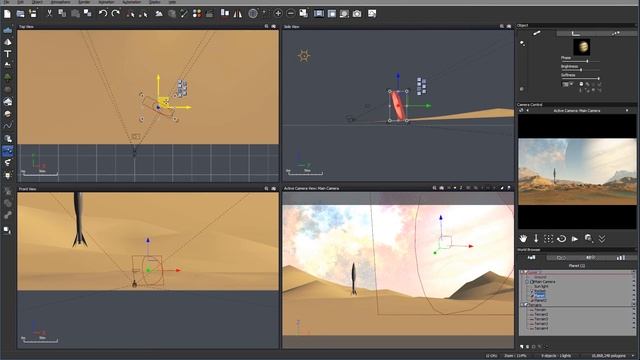
Task: Select the water tool in left toolbar
Action: click(x=7, y=30)
